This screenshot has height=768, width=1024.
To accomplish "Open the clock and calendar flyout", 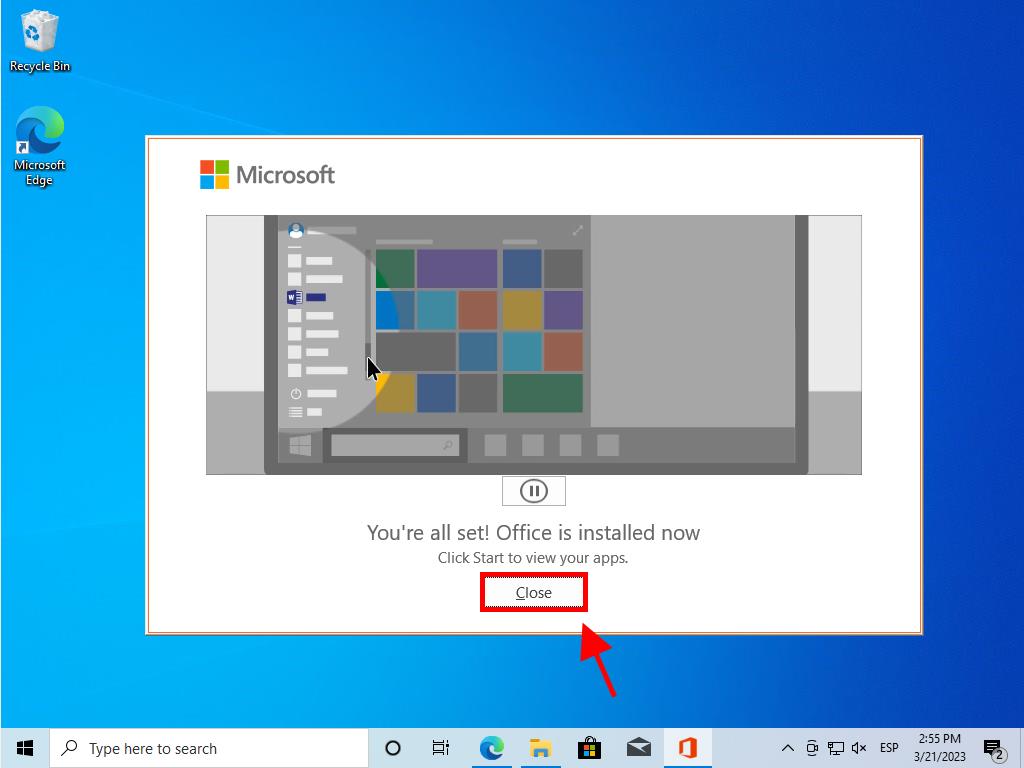I will click(x=938, y=747).
